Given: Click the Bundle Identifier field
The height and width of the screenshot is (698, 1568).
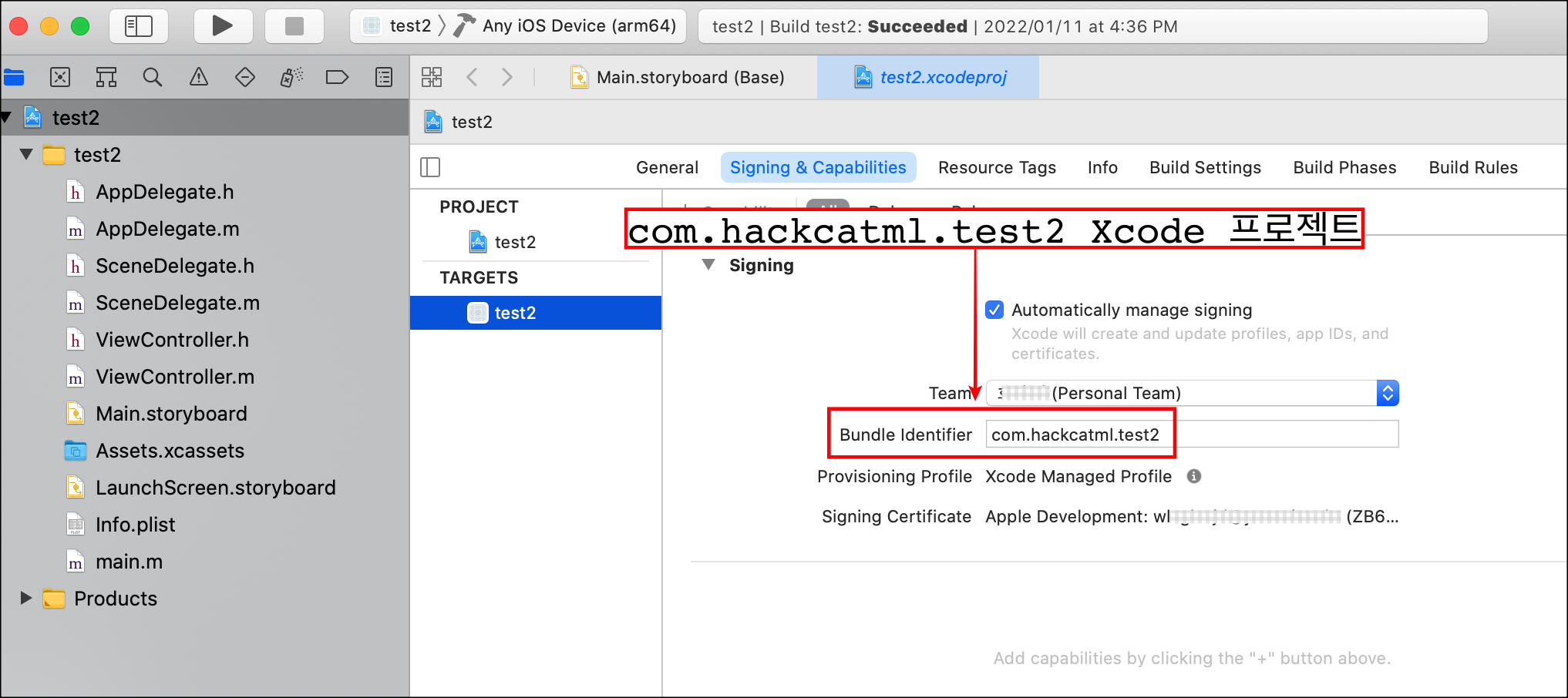Looking at the screenshot, I should [1192, 435].
